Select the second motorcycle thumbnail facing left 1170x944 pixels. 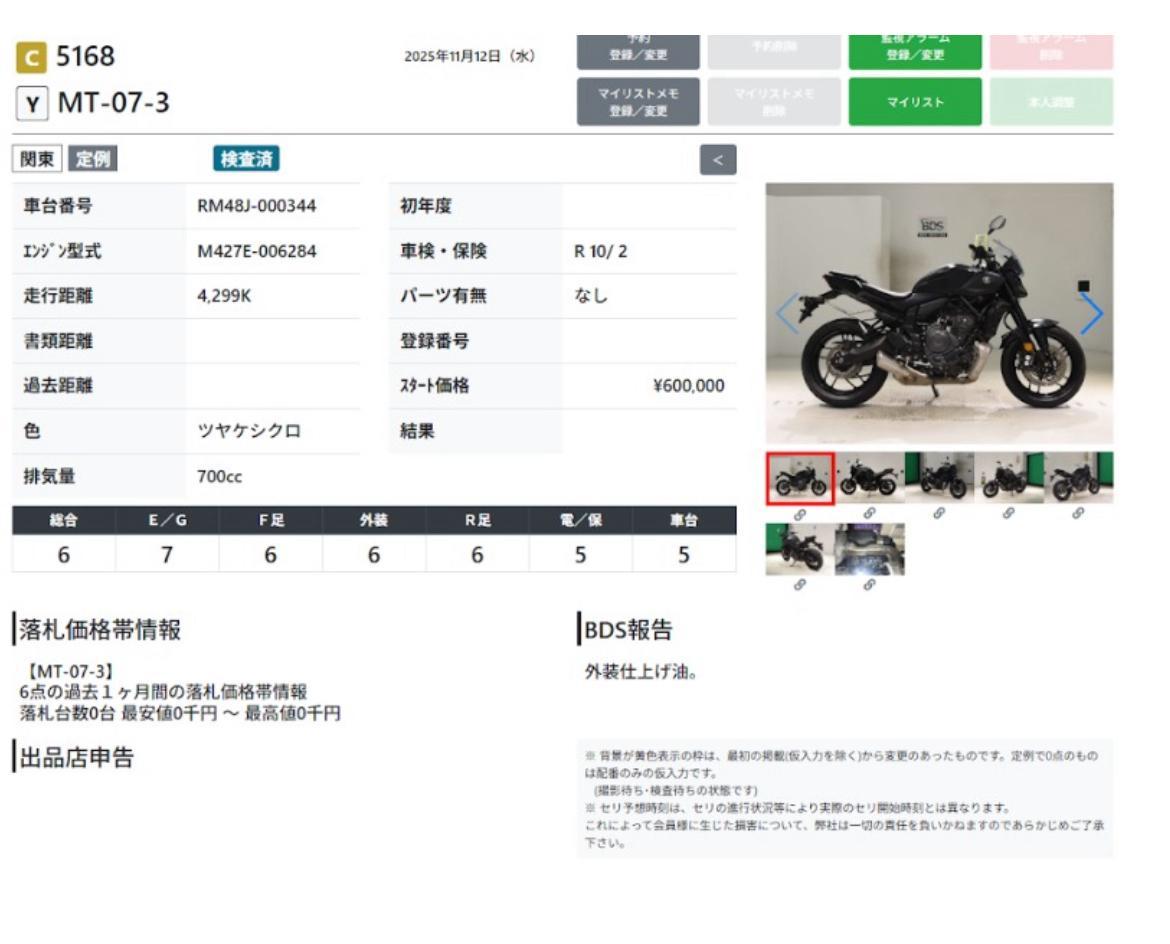tap(869, 478)
